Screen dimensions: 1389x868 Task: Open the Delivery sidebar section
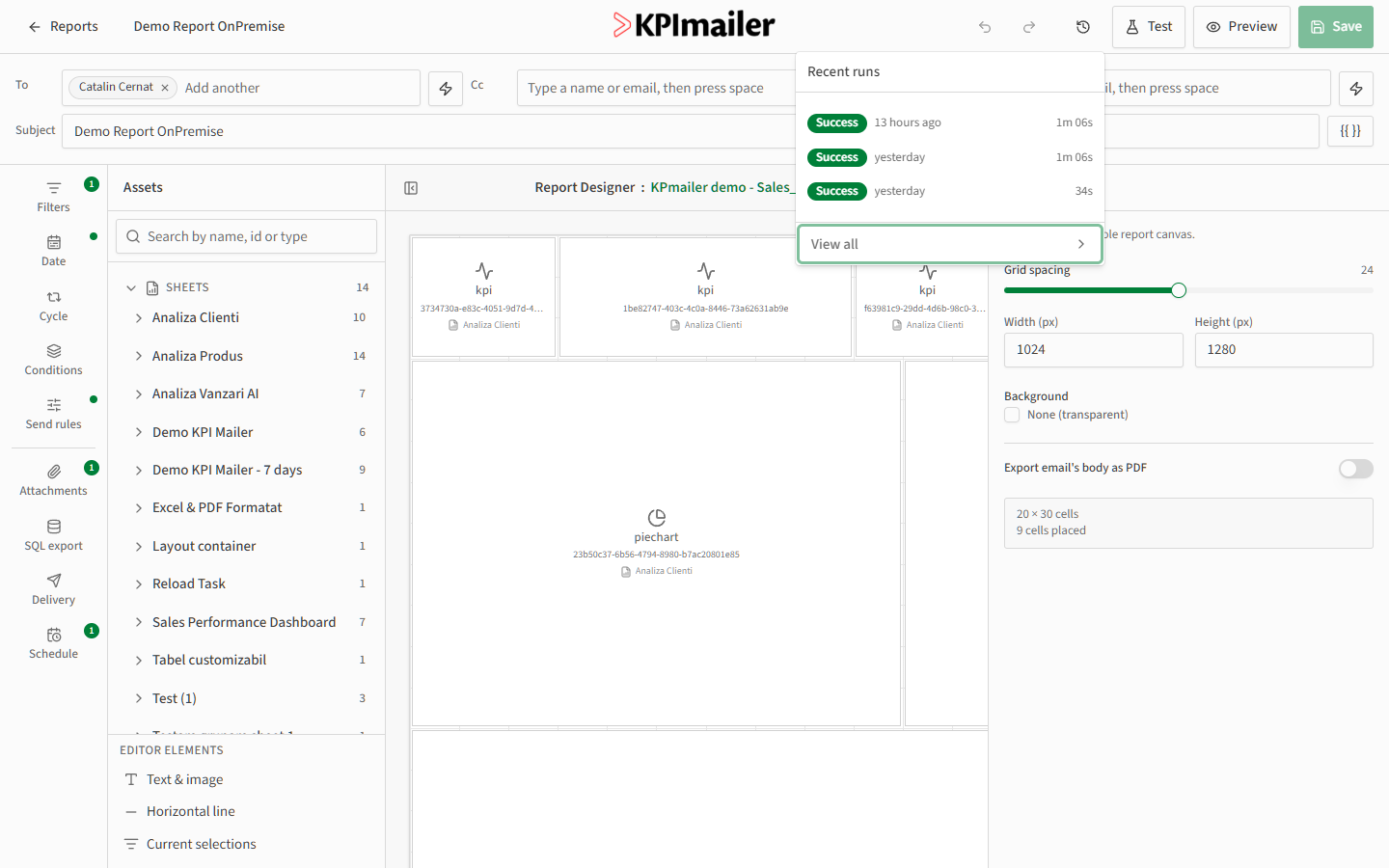pyautogui.click(x=54, y=588)
